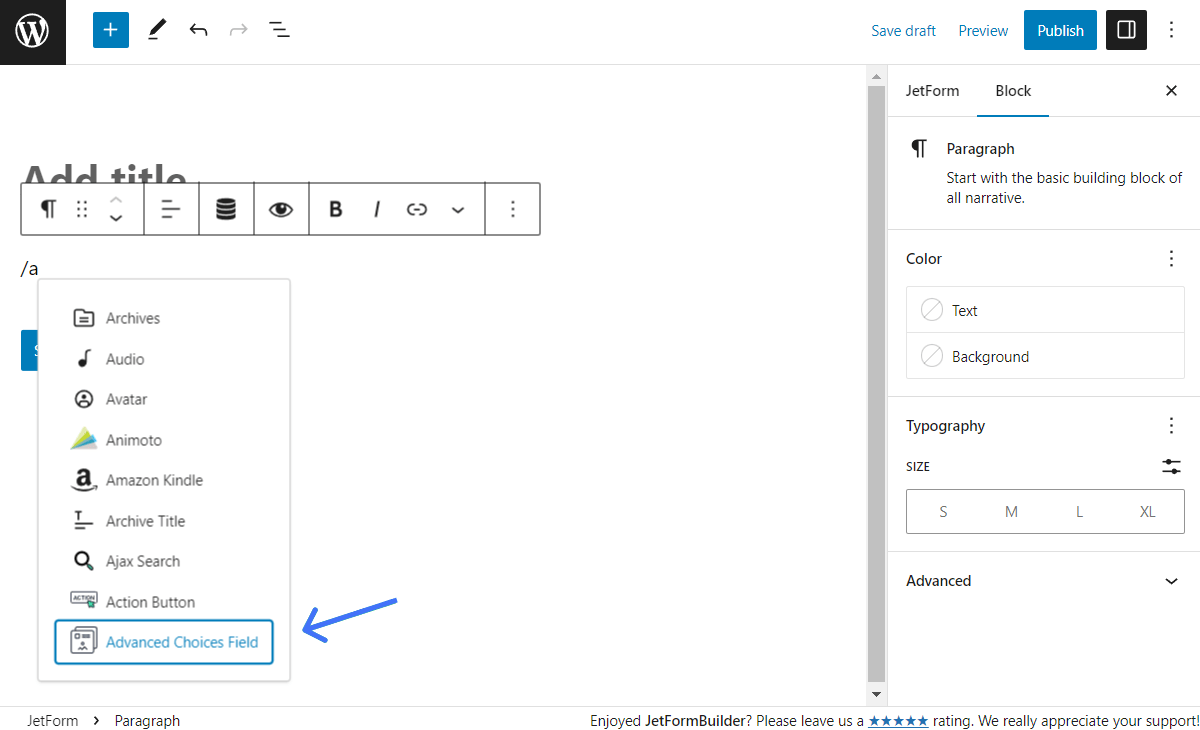Undo the last change with the arrow icon
The height and width of the screenshot is (730, 1200).
pyautogui.click(x=198, y=30)
